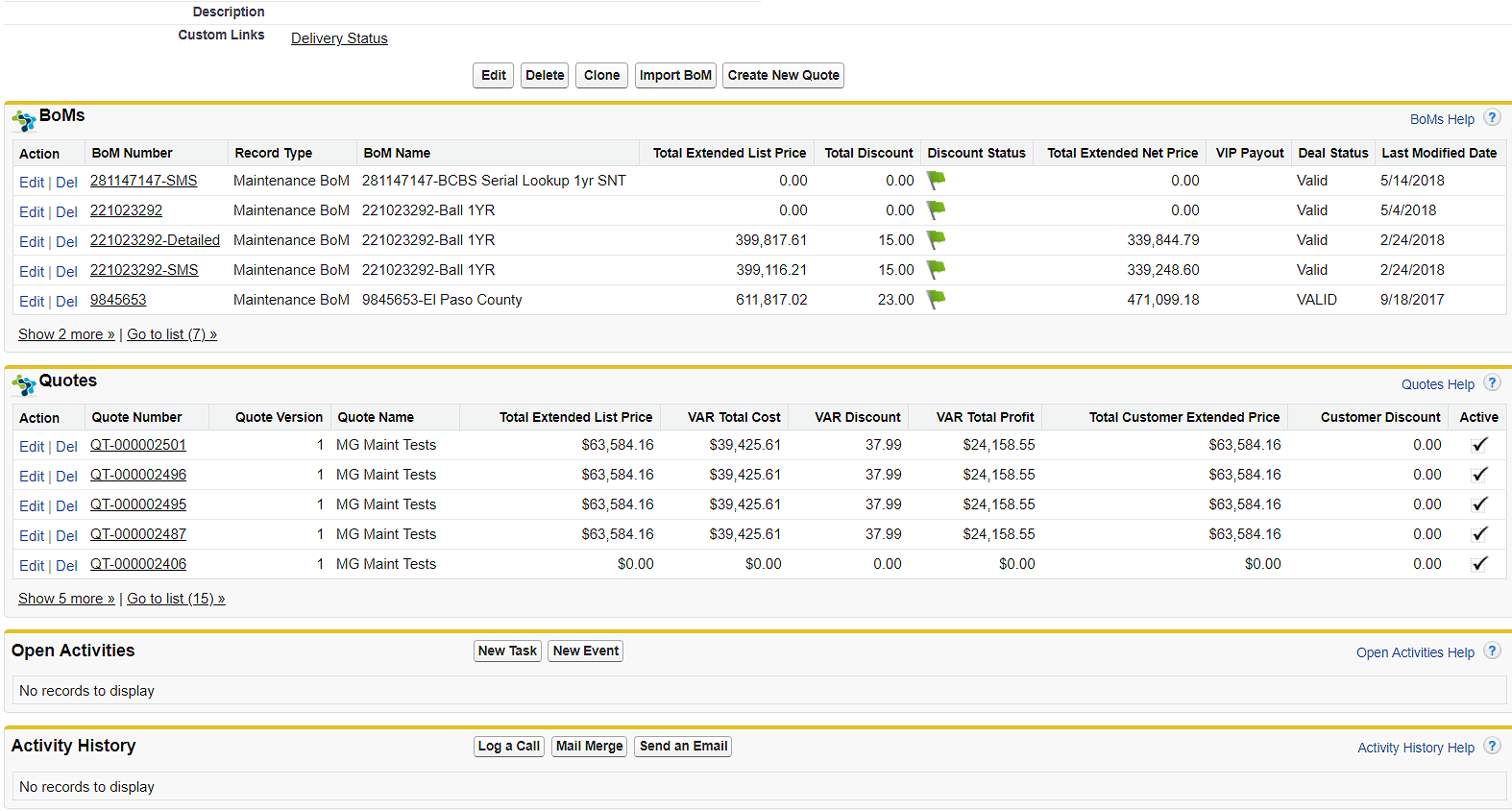This screenshot has height=811, width=1512.
Task: Expand Quotes list with Show 5 more
Action: (66, 599)
